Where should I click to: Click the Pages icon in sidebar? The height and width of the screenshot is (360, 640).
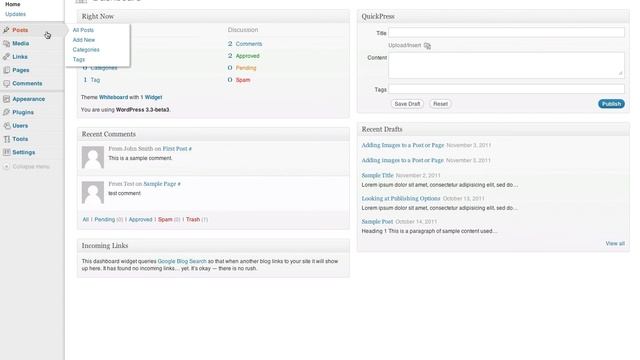(6, 70)
